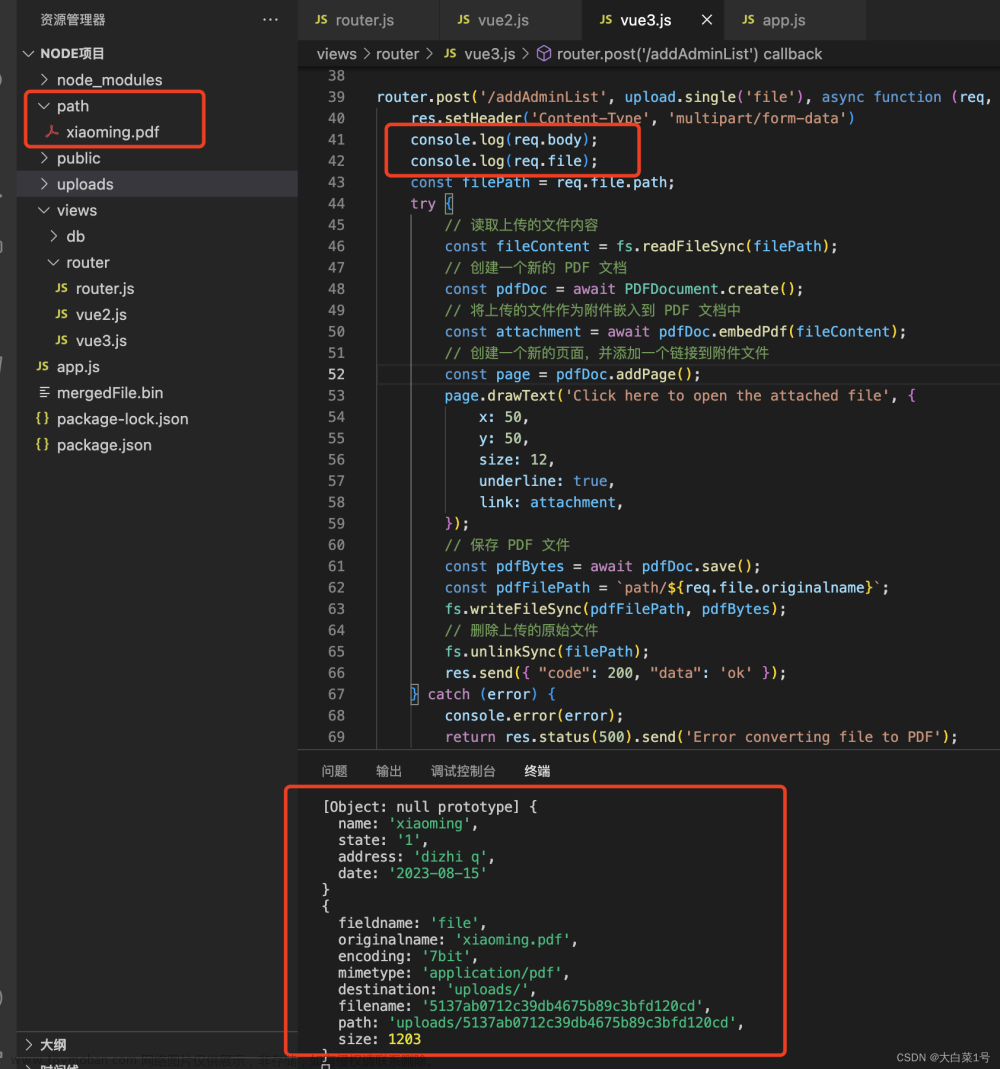Open the 调试控制台 debug console tab
This screenshot has height=1069, width=1000.
[463, 771]
